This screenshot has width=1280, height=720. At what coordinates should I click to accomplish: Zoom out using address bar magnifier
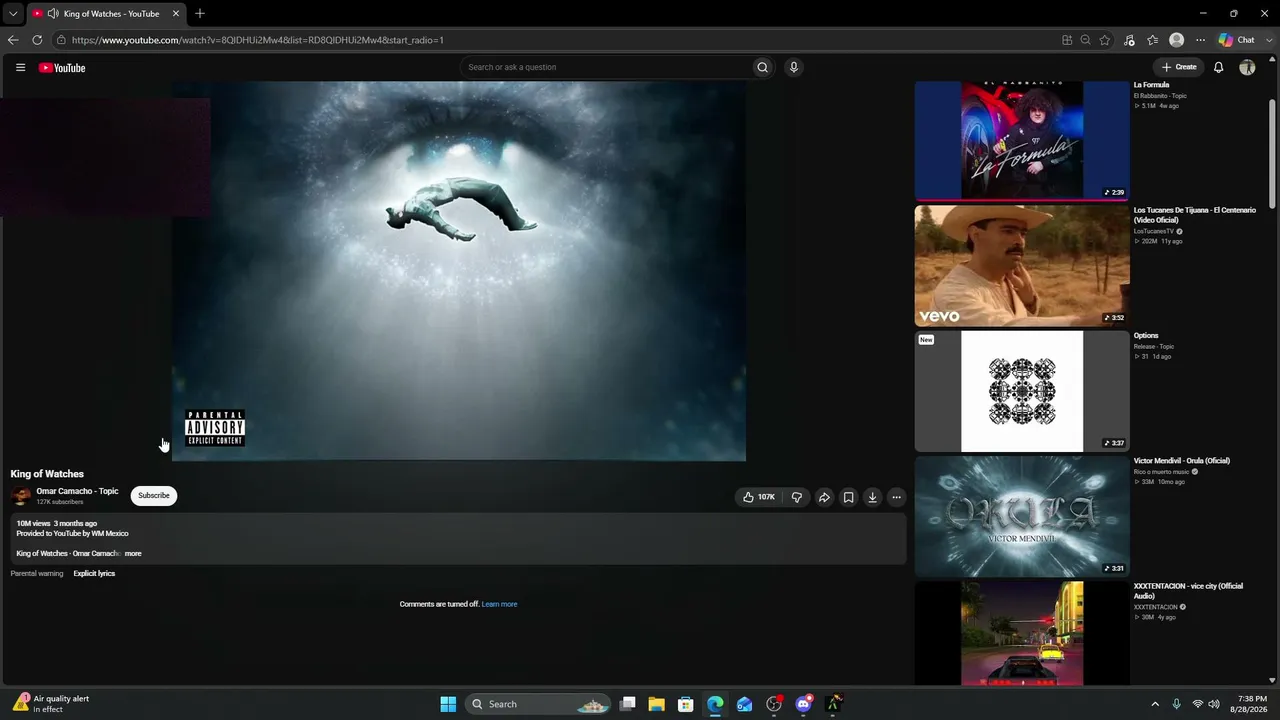coord(1085,40)
